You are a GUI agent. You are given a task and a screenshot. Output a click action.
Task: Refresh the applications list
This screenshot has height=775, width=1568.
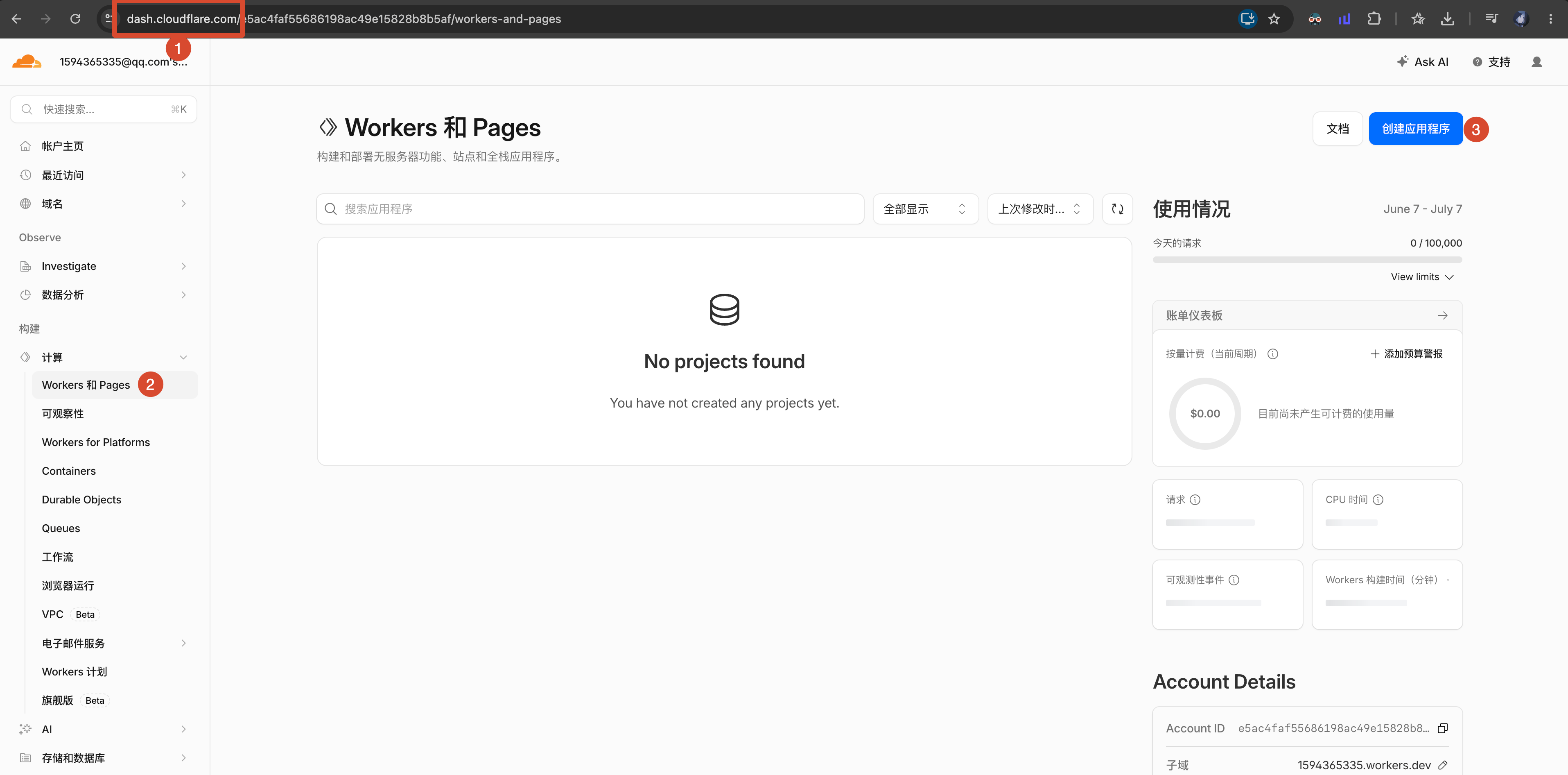(x=1118, y=209)
